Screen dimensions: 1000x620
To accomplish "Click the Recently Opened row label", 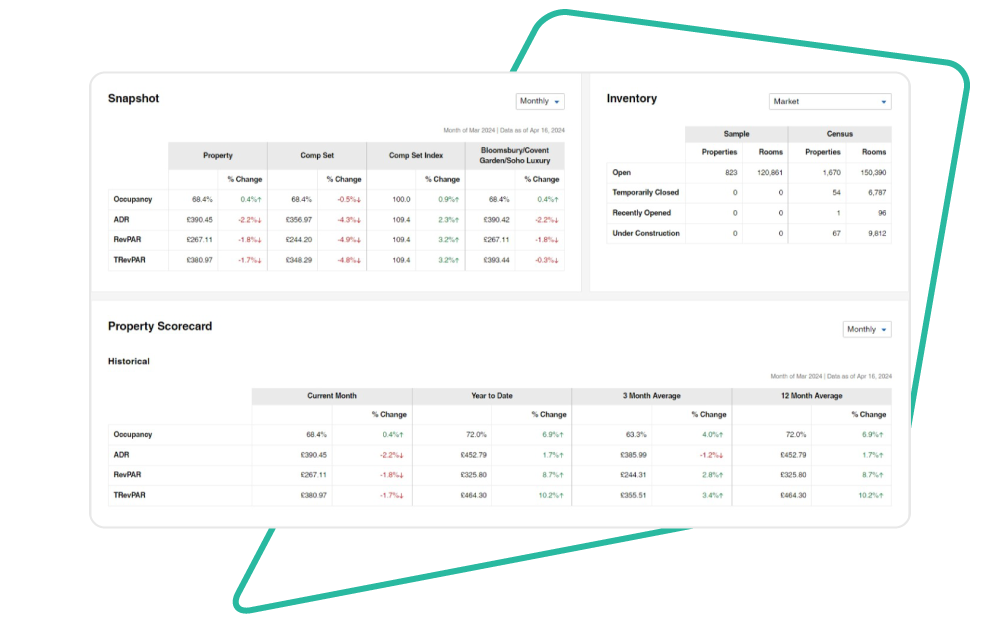I will (x=641, y=213).
